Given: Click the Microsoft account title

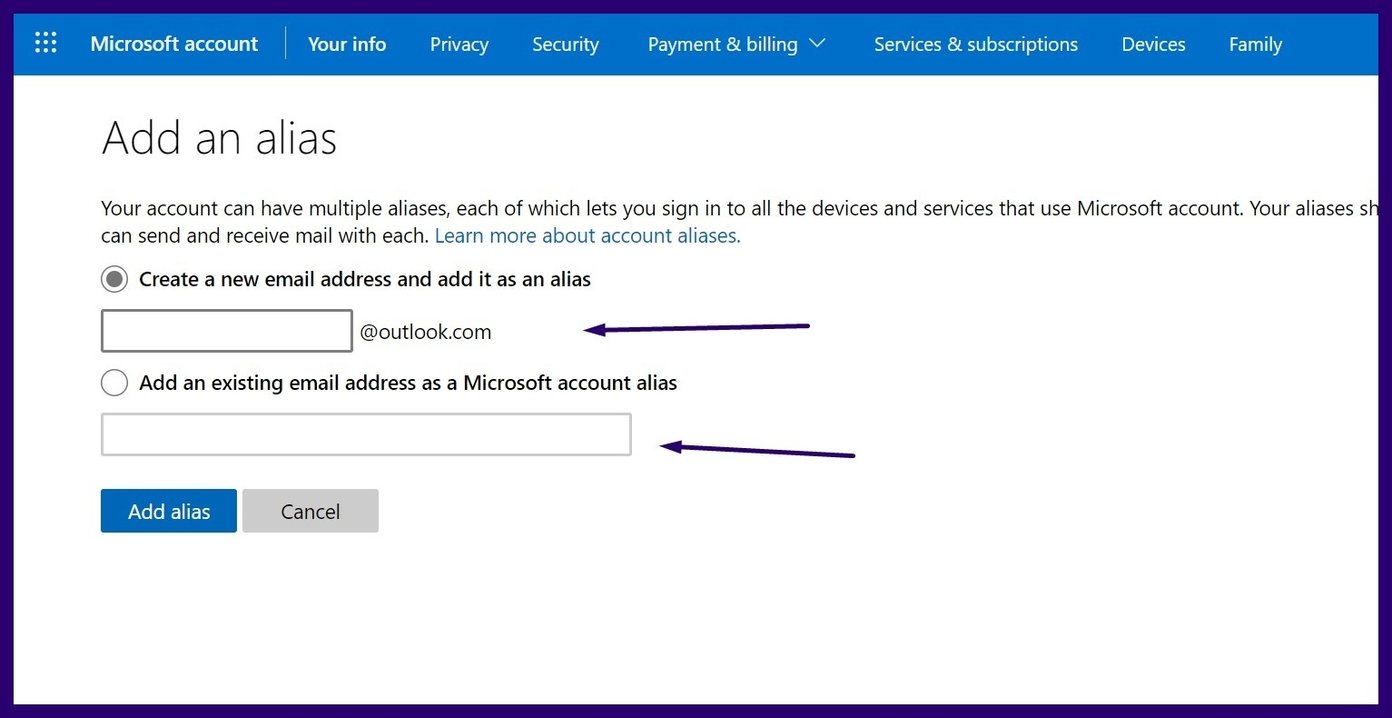Looking at the screenshot, I should click(174, 44).
